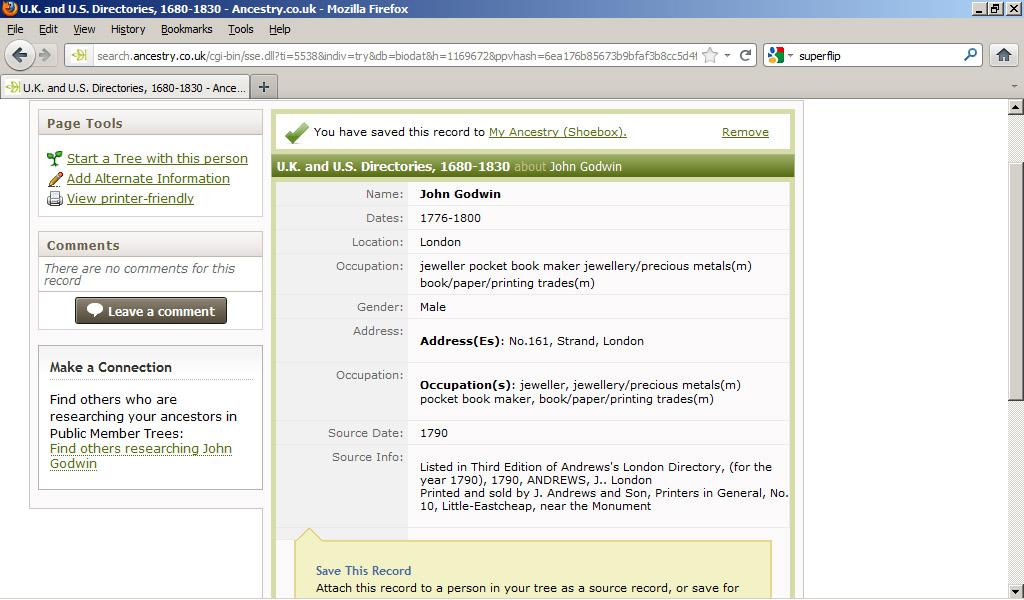
Task: Open the Edit menu
Action: point(48,29)
